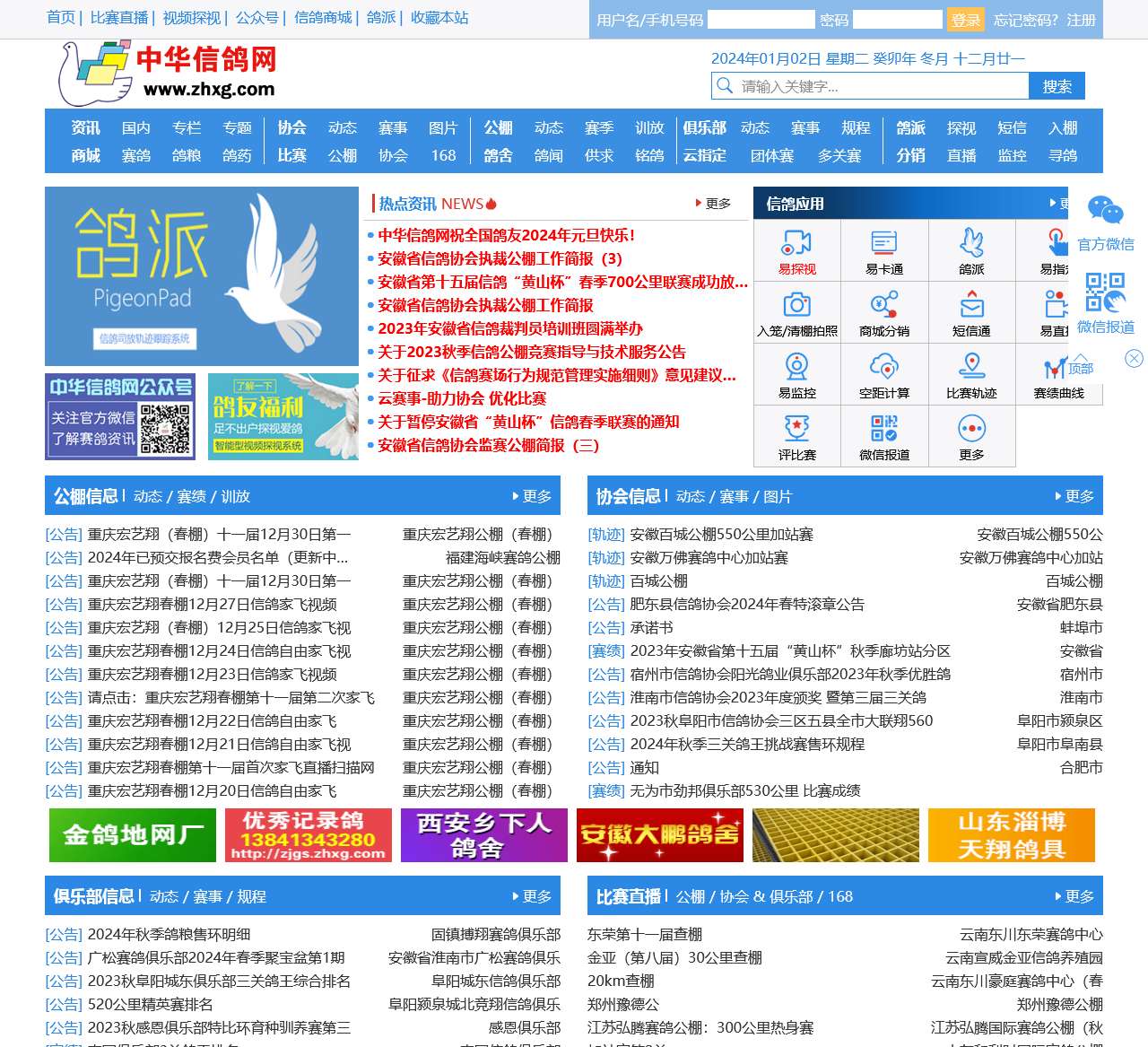Click the 登录 button
This screenshot has width=1148, height=1047.
tap(966, 20)
